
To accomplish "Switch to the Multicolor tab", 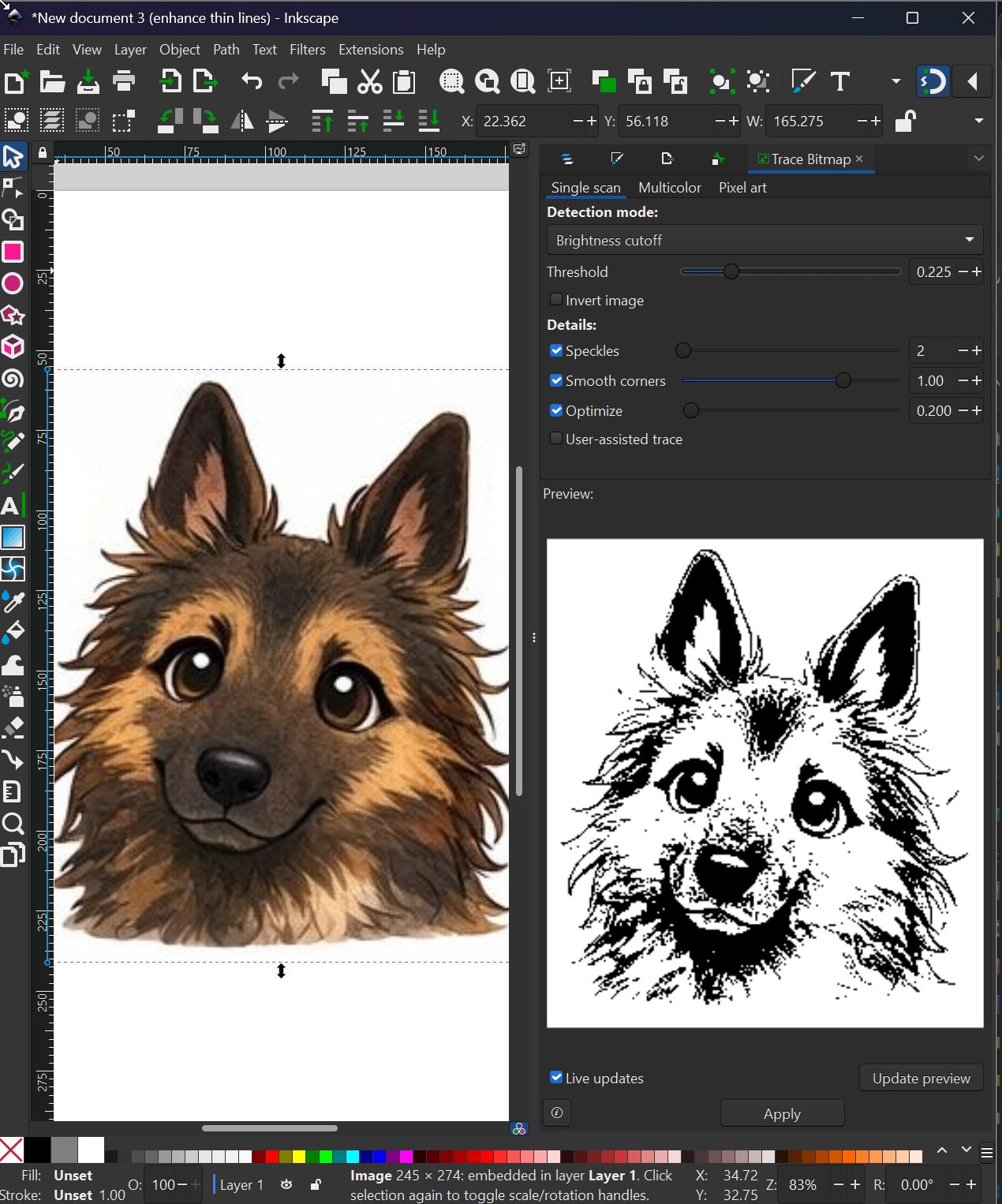I will point(669,188).
